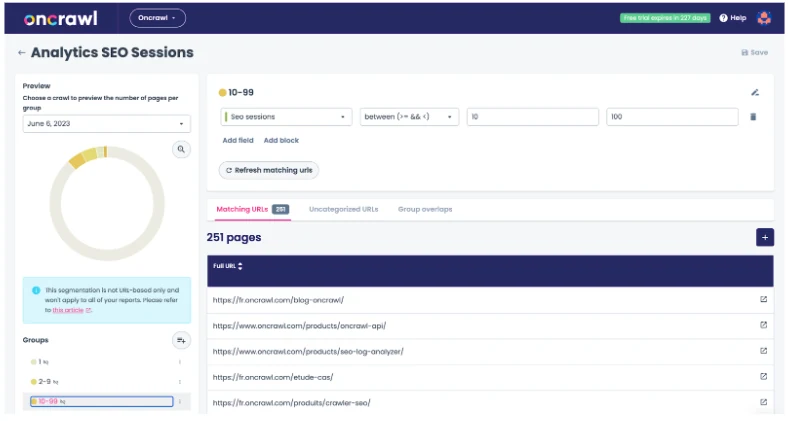Open oncrawl-api URL external link icon
The height and width of the screenshot is (421, 788).
click(763, 325)
